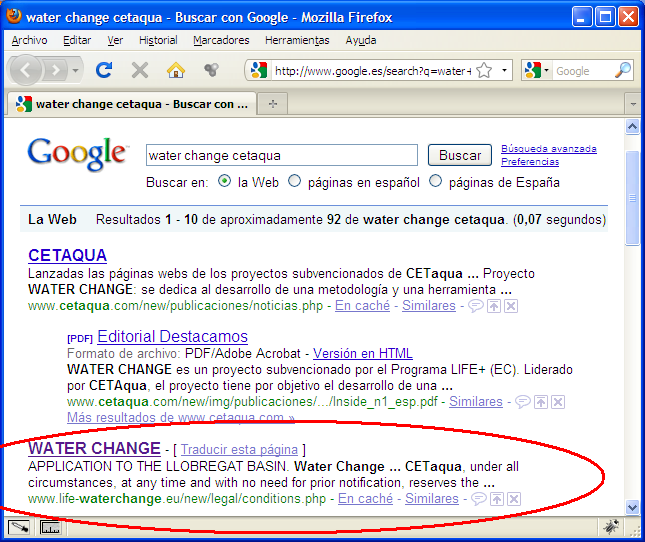Image resolution: width=645 pixels, height=542 pixels.
Task: Open the CETAQUA result title
Action: [67, 255]
